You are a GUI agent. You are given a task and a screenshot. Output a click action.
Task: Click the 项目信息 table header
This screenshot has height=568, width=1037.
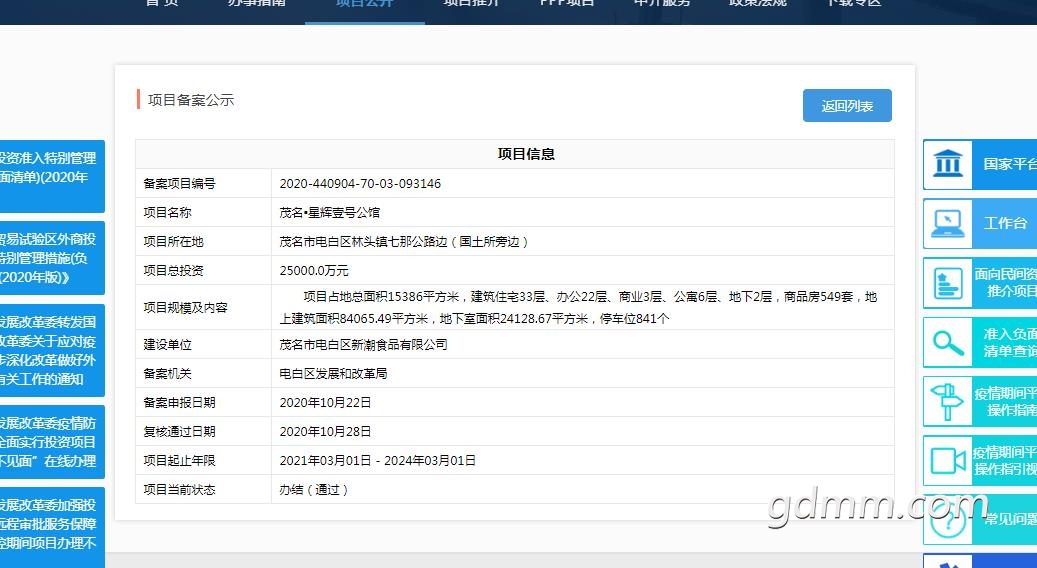coord(526,154)
